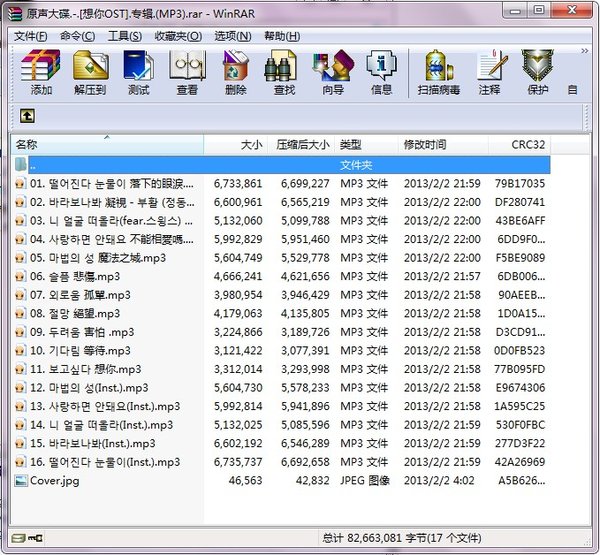Click the WinRAR title bar app icon
Viewport: 600px width, 555px height.
click(15, 14)
